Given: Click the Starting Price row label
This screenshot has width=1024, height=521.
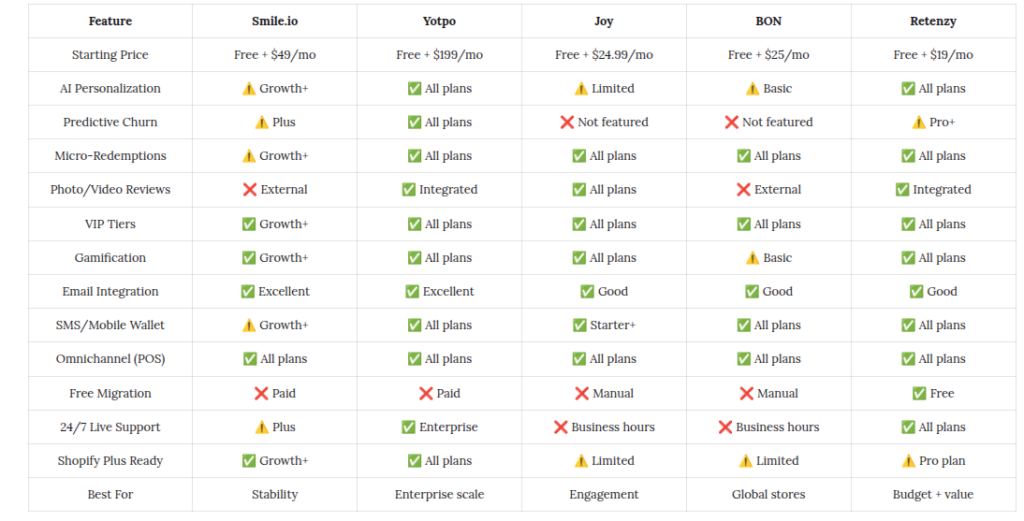Looking at the screenshot, I should point(110,55).
